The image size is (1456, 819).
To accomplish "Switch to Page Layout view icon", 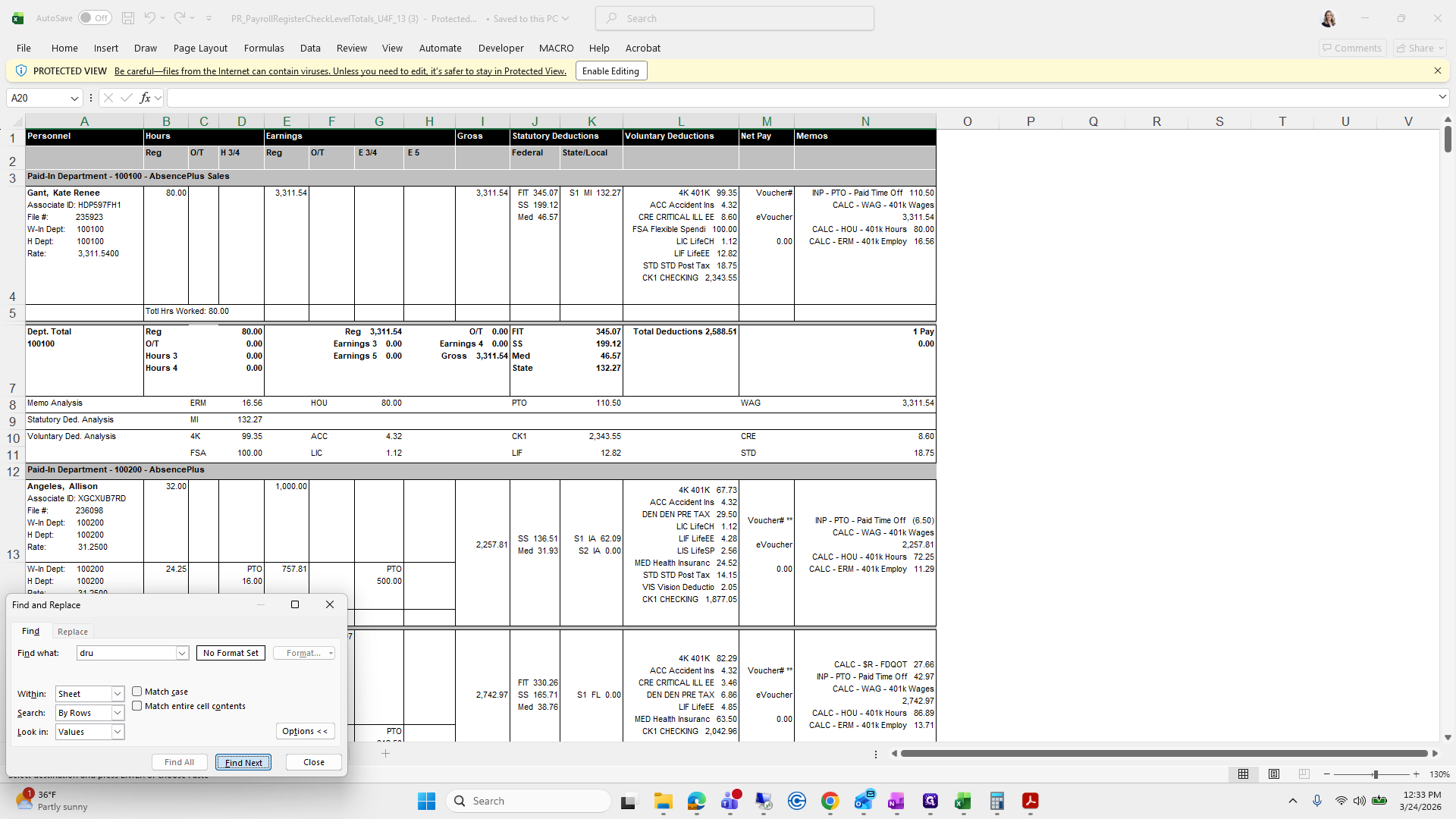I will [1274, 774].
